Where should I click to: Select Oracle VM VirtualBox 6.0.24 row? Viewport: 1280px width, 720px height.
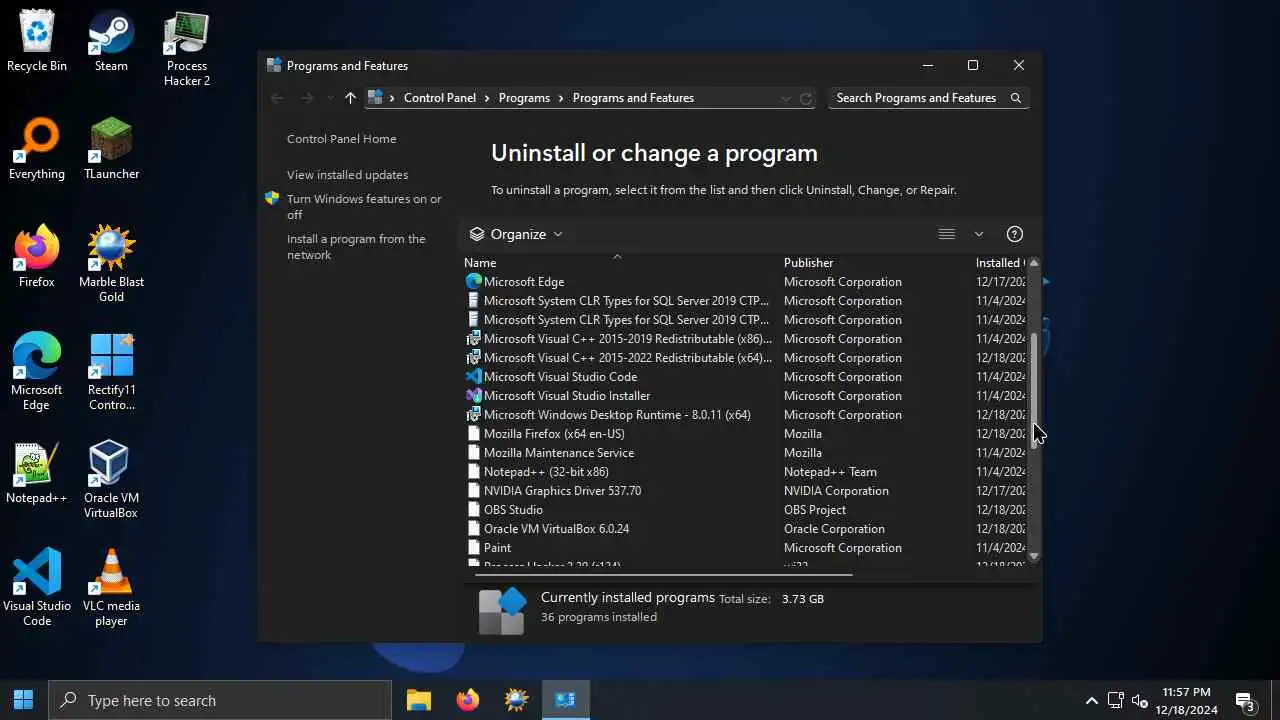click(x=744, y=529)
